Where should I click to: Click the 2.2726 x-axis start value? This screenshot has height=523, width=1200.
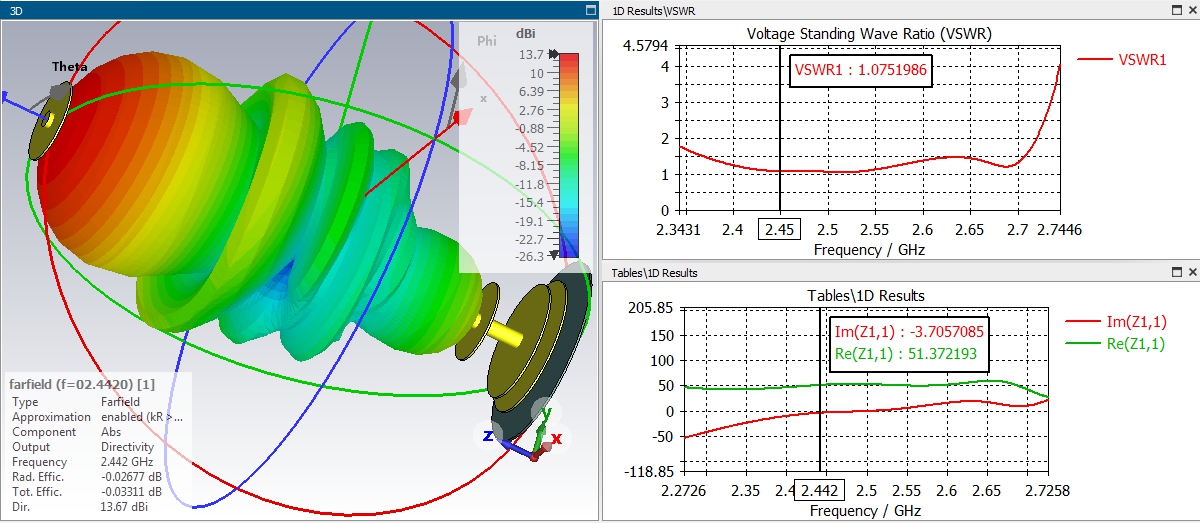tap(684, 491)
